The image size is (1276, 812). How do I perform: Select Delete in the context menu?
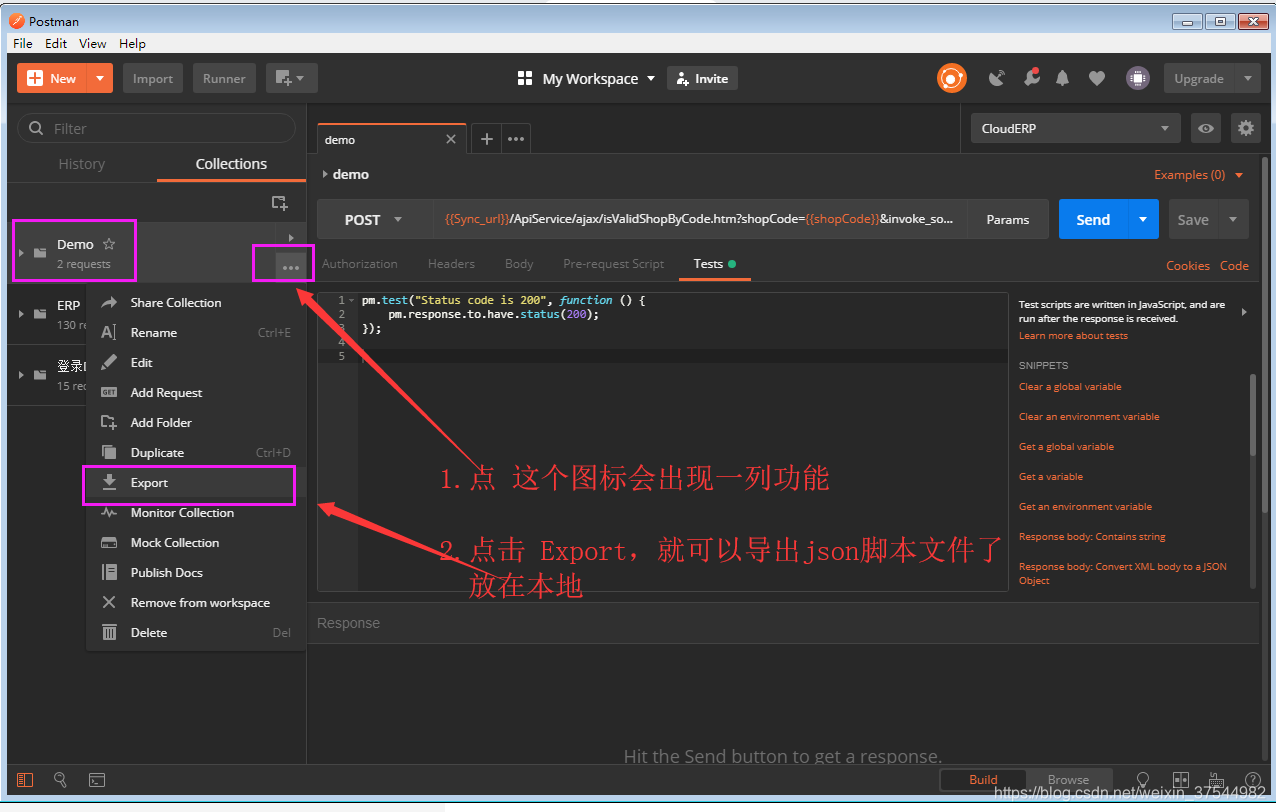[x=196, y=633]
